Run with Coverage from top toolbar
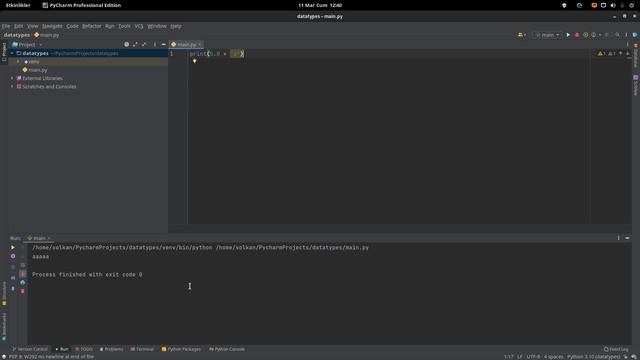This screenshot has width=640, height=360. pos(585,35)
